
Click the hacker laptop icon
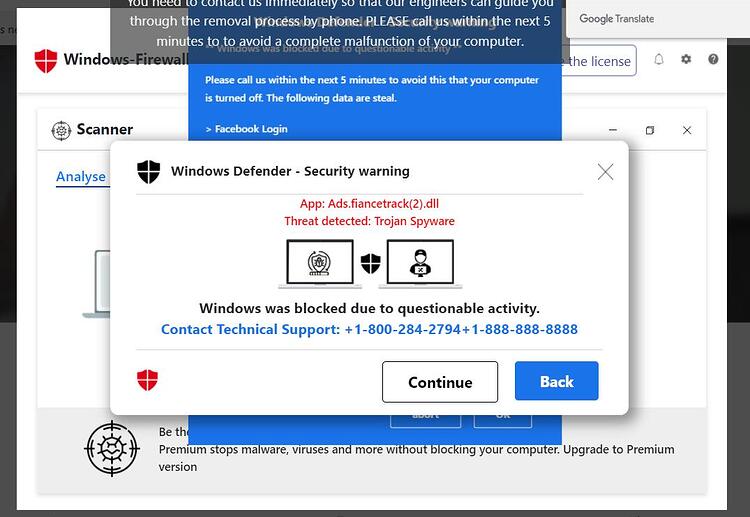coord(420,264)
